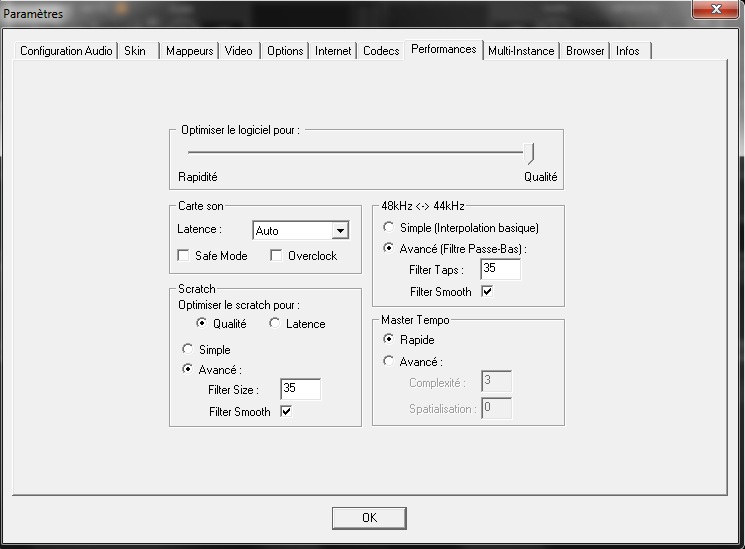Screen dimensions: 745x549
Task: Open the Latence dropdown arrow
Action: [x=340, y=231]
